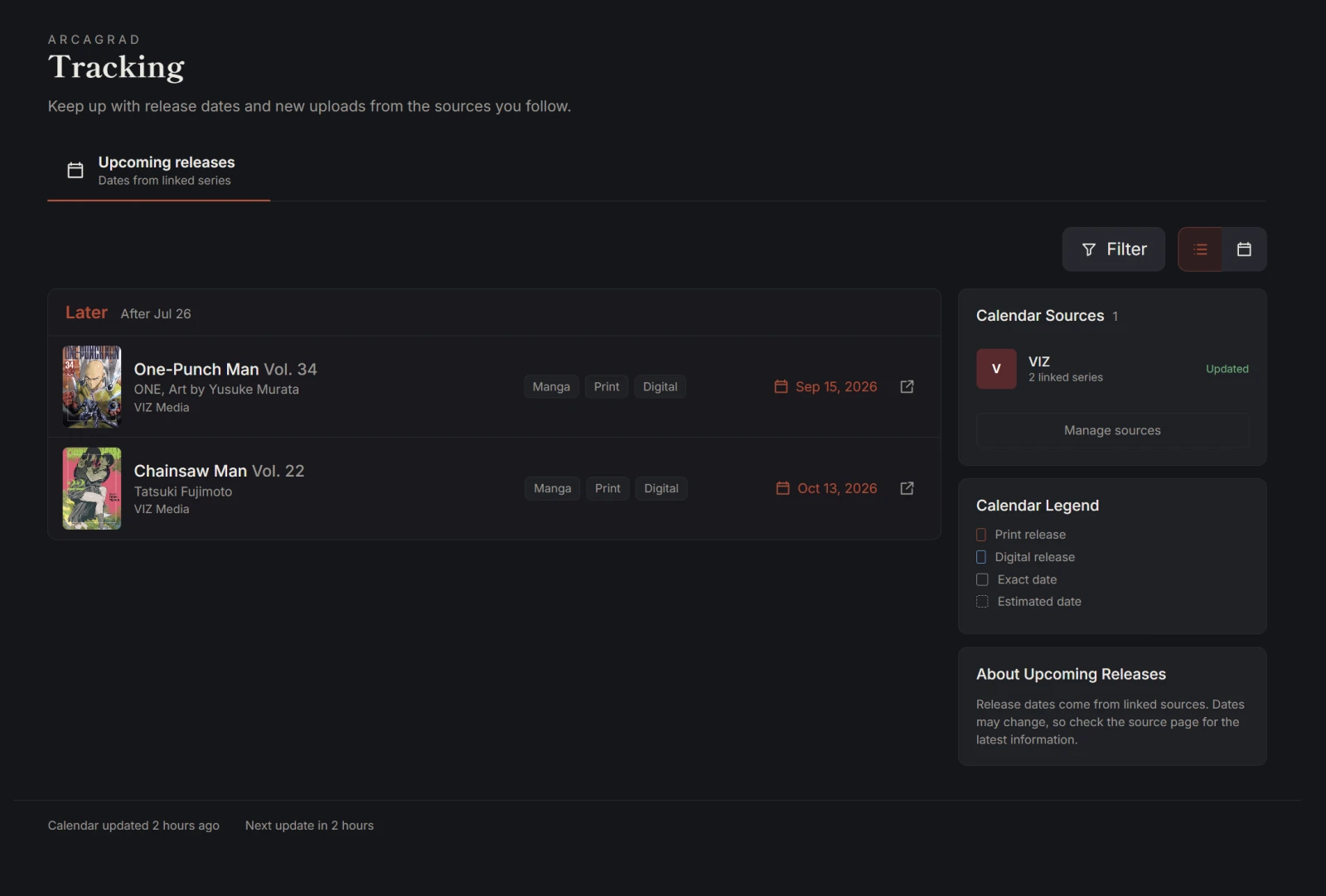Image resolution: width=1326 pixels, height=896 pixels.
Task: Click the Estimated date dashed legend box
Action: coord(982,602)
